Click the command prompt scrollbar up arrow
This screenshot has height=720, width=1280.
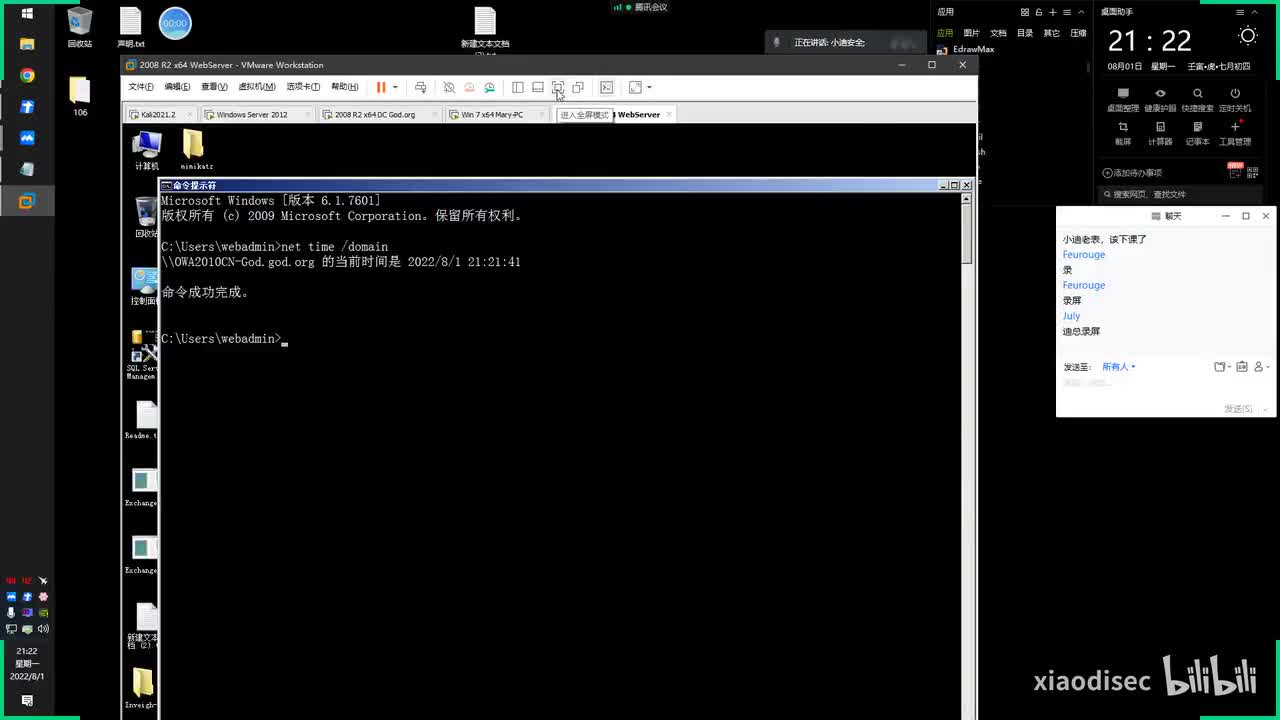point(966,199)
